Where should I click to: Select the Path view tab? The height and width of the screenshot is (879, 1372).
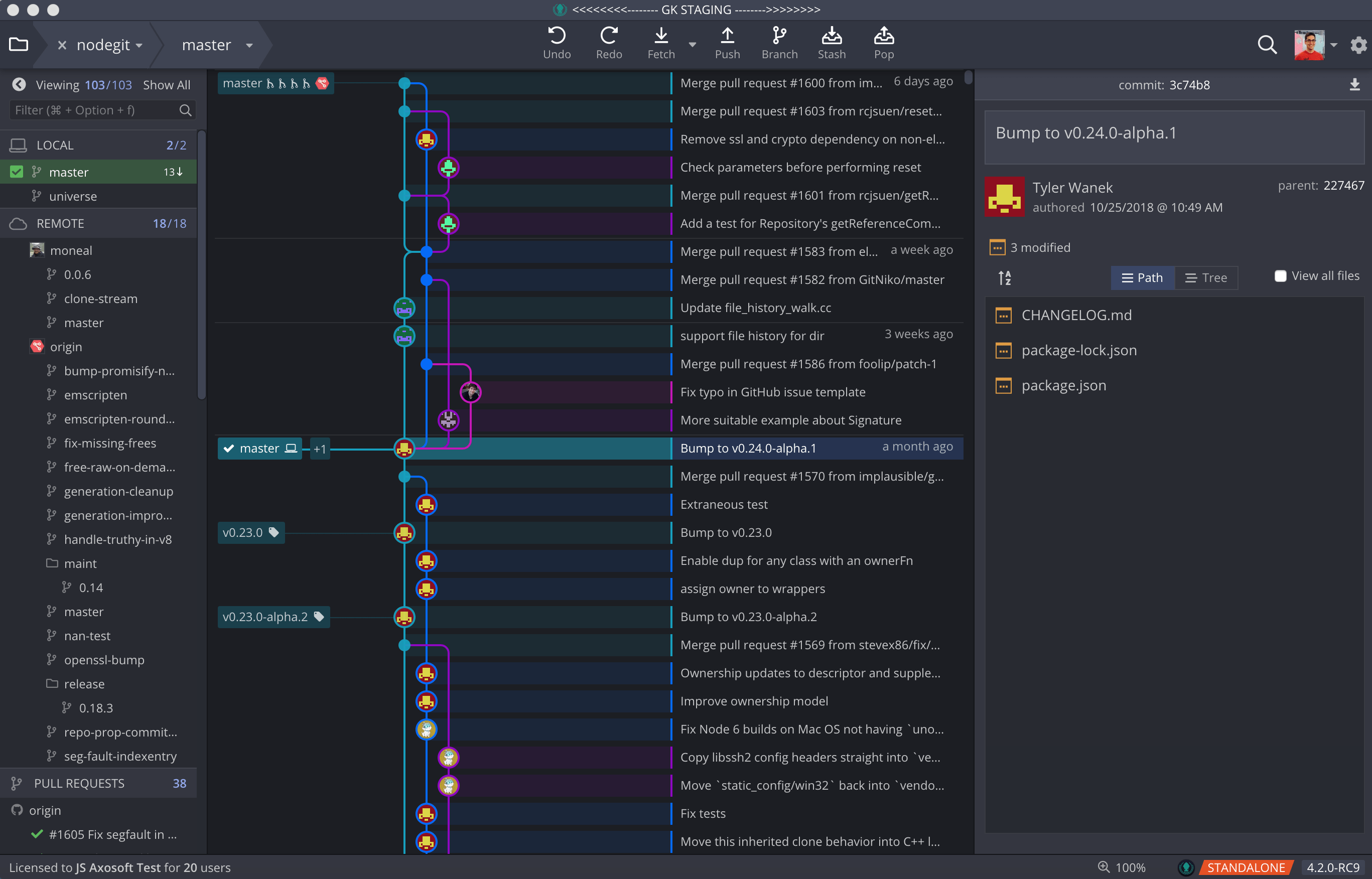pyautogui.click(x=1143, y=277)
